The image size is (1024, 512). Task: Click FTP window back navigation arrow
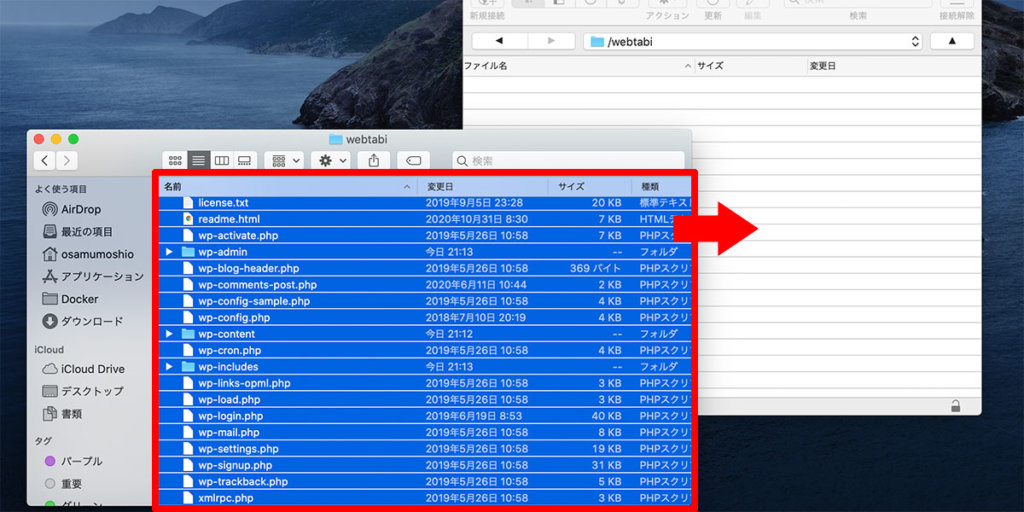coord(499,41)
